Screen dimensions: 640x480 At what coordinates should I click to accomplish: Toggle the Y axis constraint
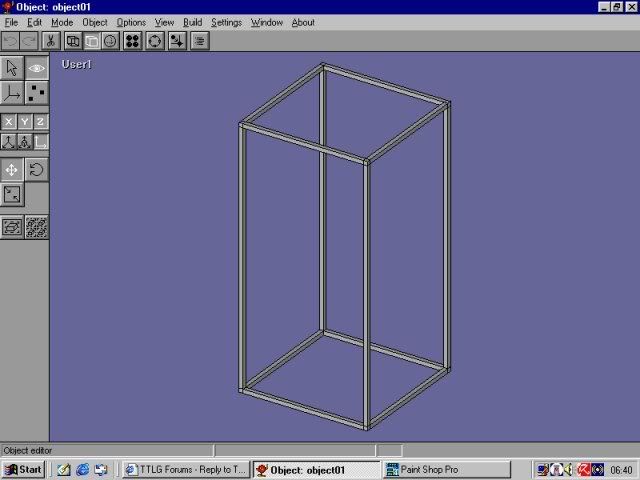click(x=25, y=122)
